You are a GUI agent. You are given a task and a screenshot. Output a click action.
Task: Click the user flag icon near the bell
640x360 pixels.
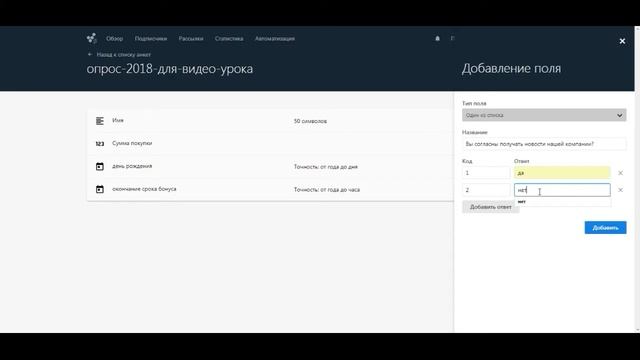452,38
